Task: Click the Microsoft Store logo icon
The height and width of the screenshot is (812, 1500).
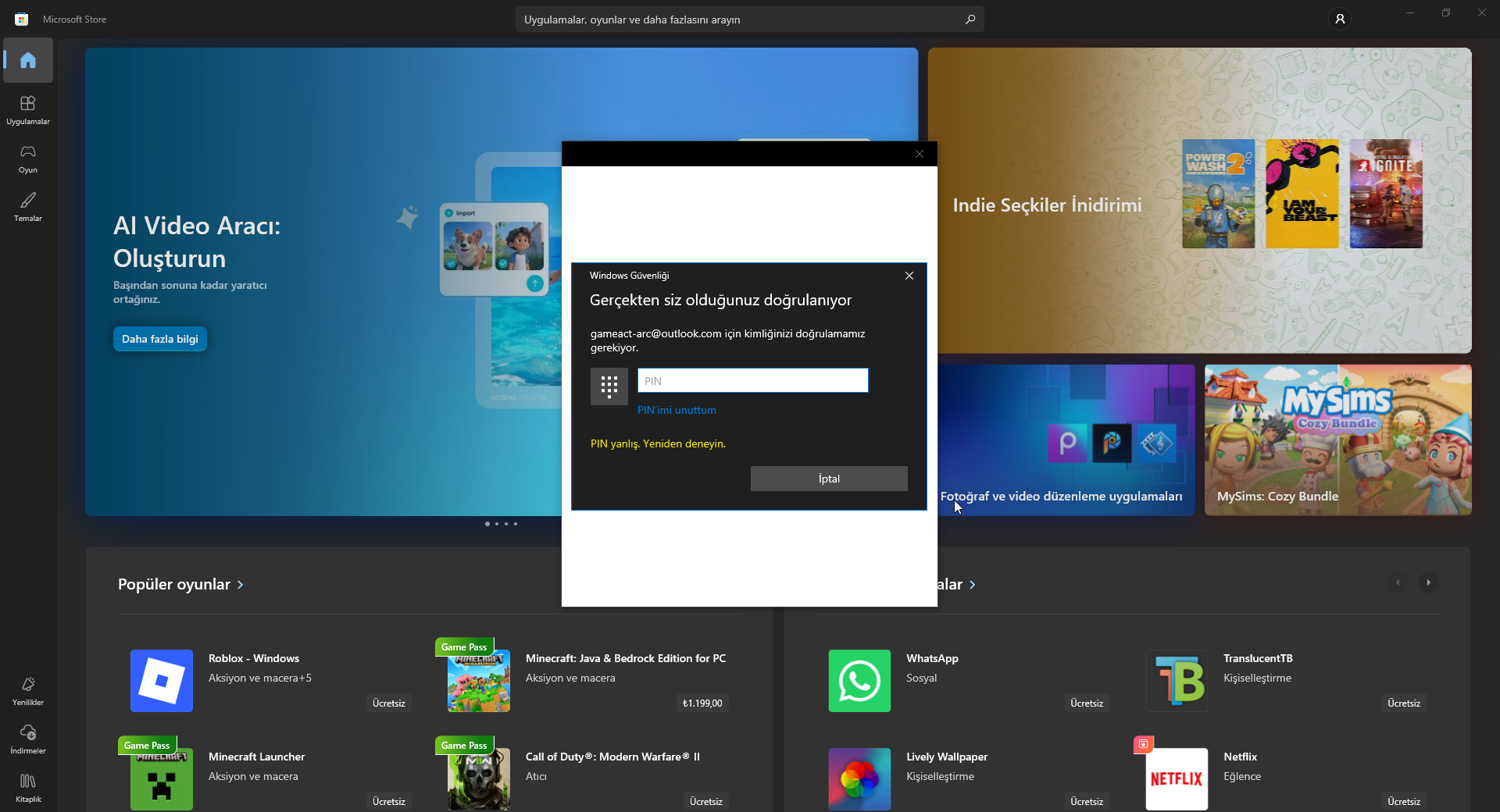Action: (x=22, y=19)
